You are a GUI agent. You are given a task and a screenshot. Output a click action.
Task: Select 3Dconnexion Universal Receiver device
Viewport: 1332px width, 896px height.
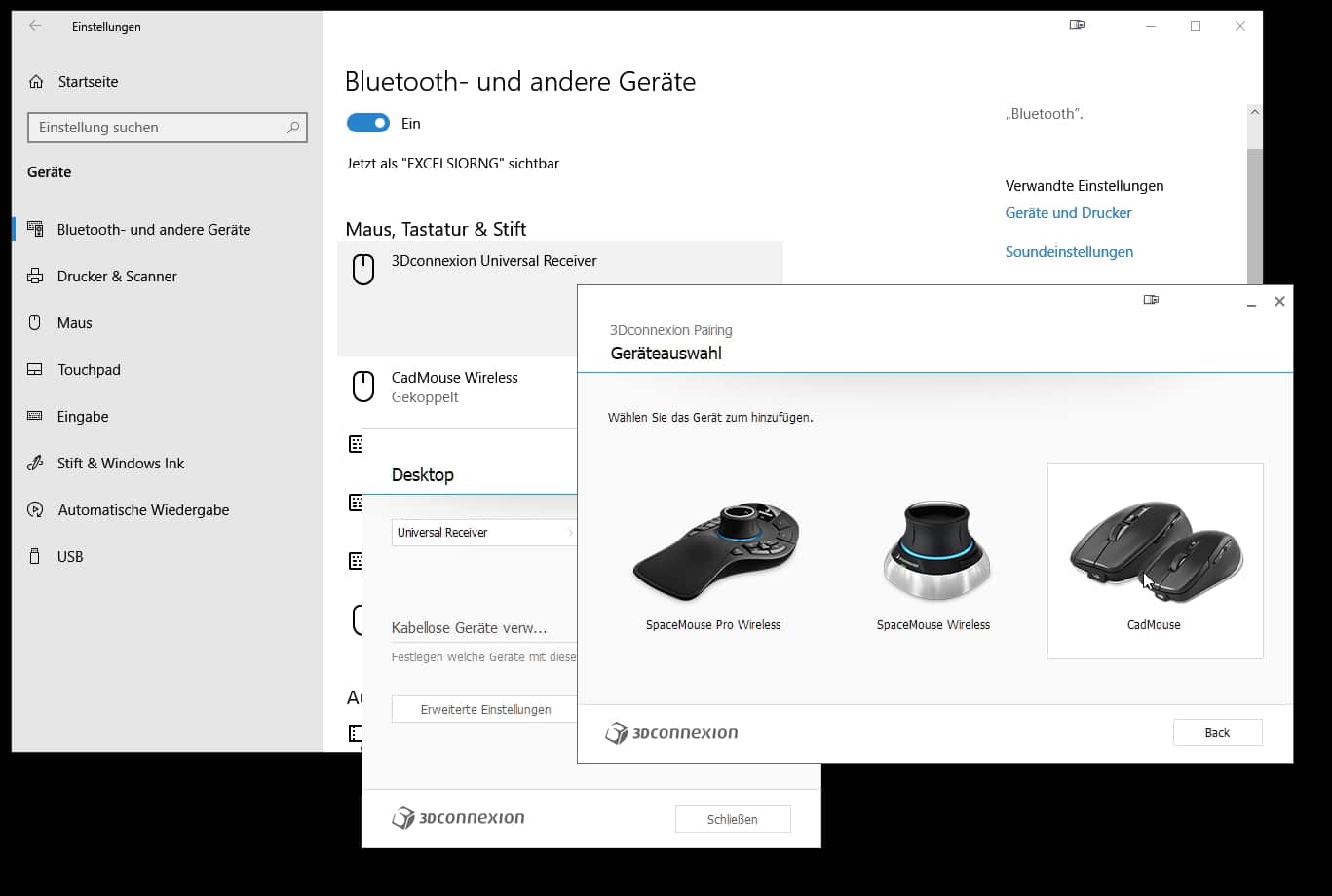tap(560, 298)
